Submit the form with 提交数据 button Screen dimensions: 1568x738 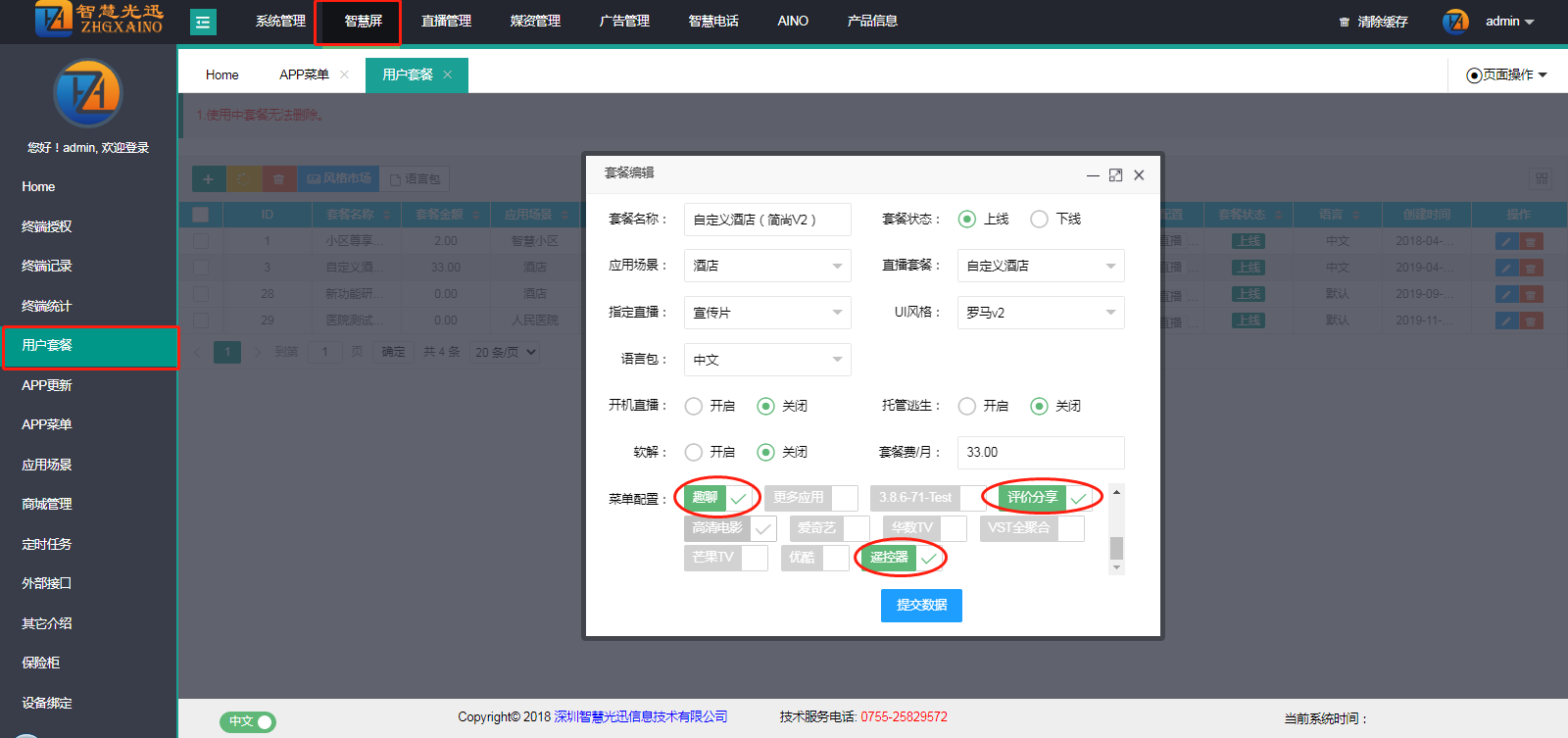tap(921, 606)
